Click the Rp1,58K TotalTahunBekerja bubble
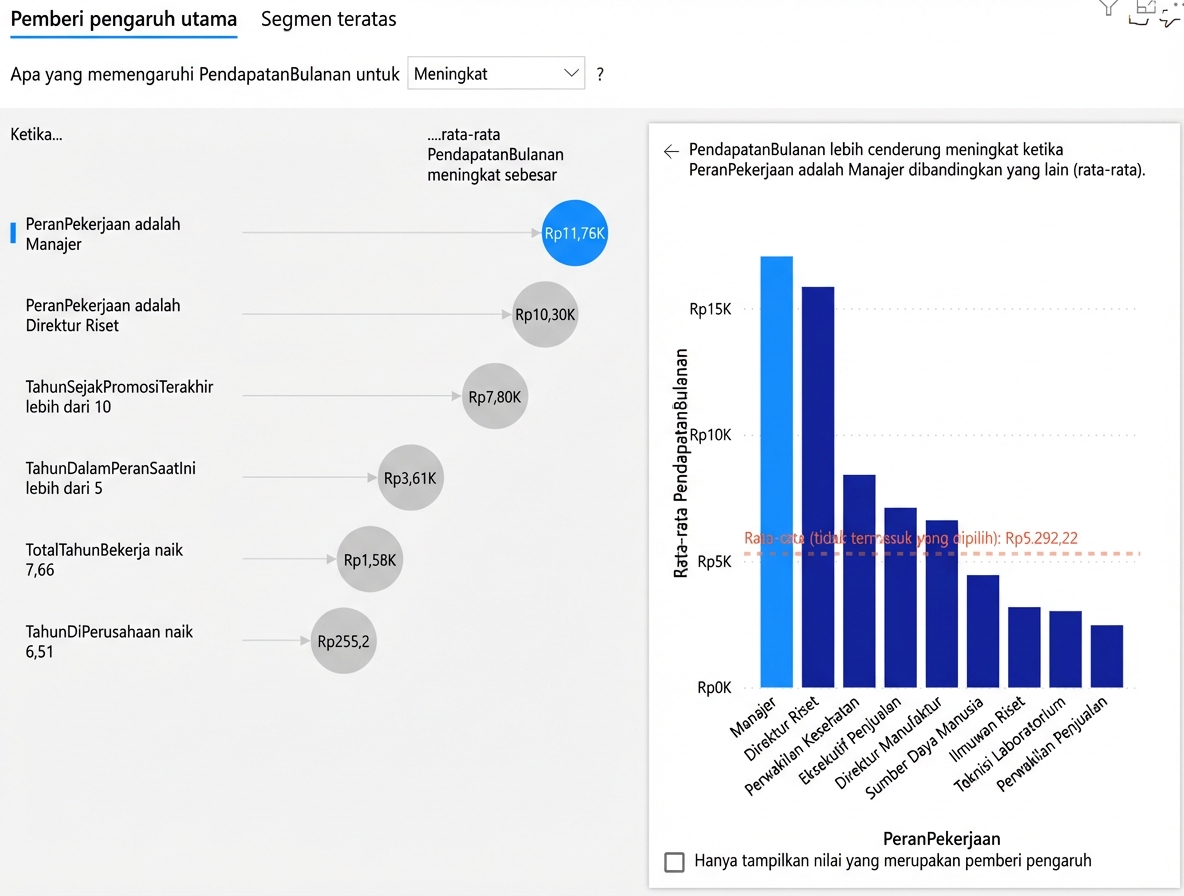1184x896 pixels. [x=369, y=560]
